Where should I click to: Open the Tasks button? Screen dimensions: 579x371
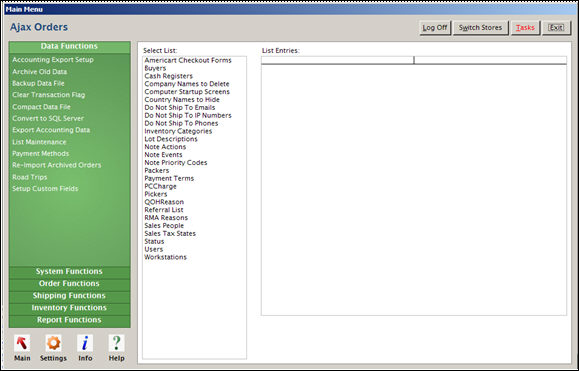coord(525,28)
